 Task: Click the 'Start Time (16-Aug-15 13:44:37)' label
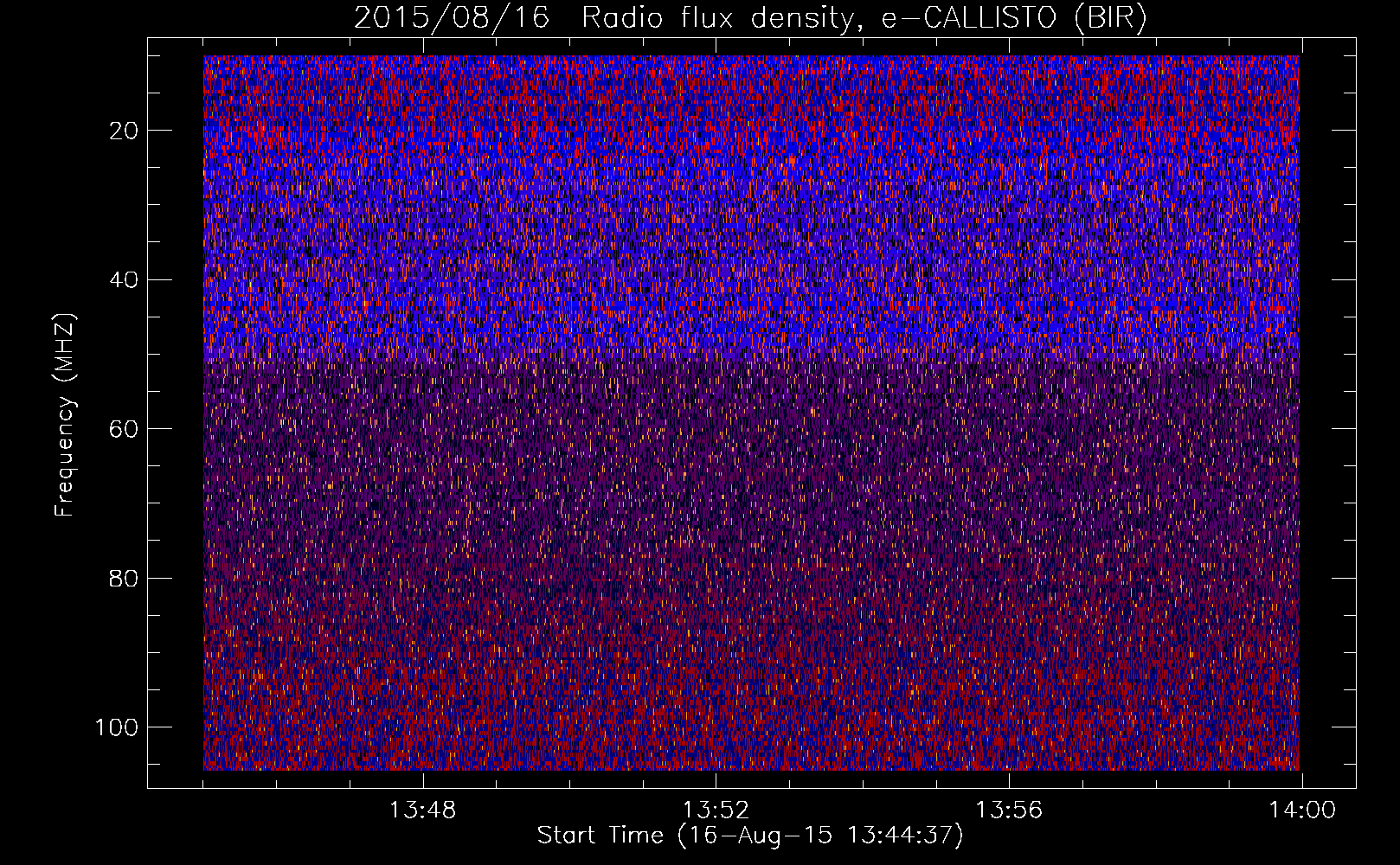click(x=750, y=836)
